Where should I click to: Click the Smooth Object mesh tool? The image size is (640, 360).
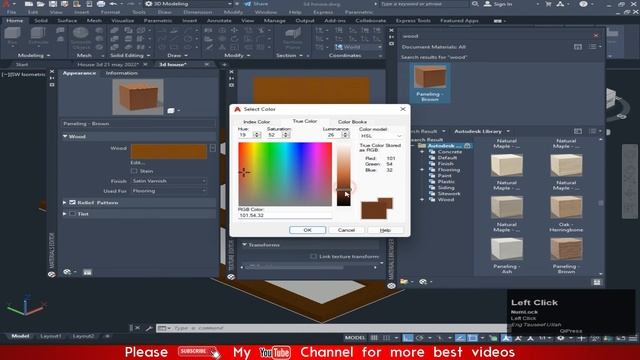click(x=81, y=38)
